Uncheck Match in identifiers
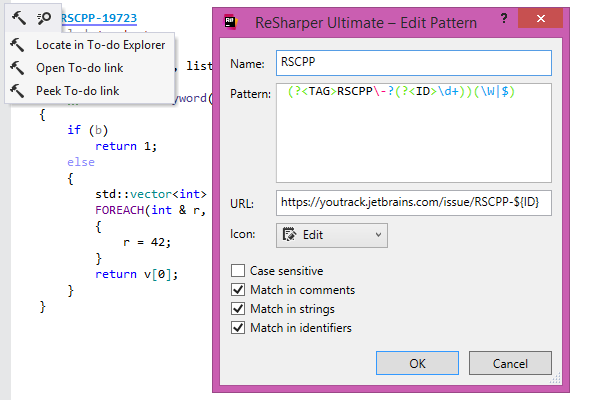Screen dimensions: 600x400 (238, 327)
